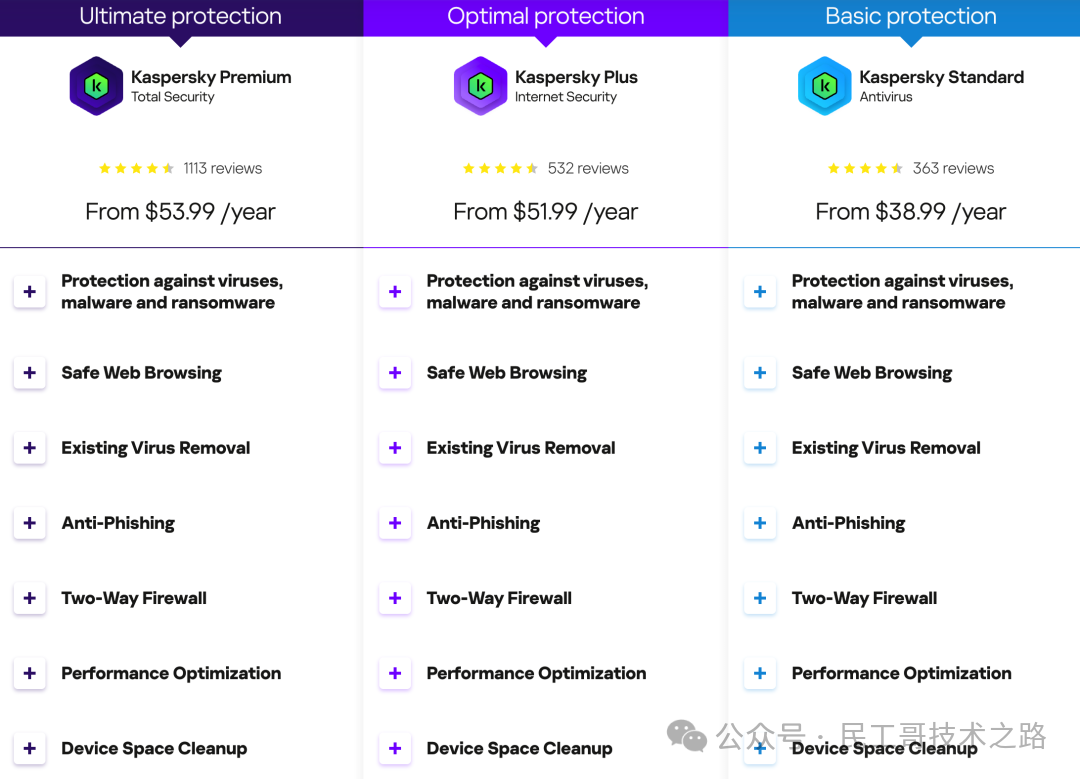Open the 1113 reviews link for Premium
The height and width of the screenshot is (779, 1080).
pos(222,168)
